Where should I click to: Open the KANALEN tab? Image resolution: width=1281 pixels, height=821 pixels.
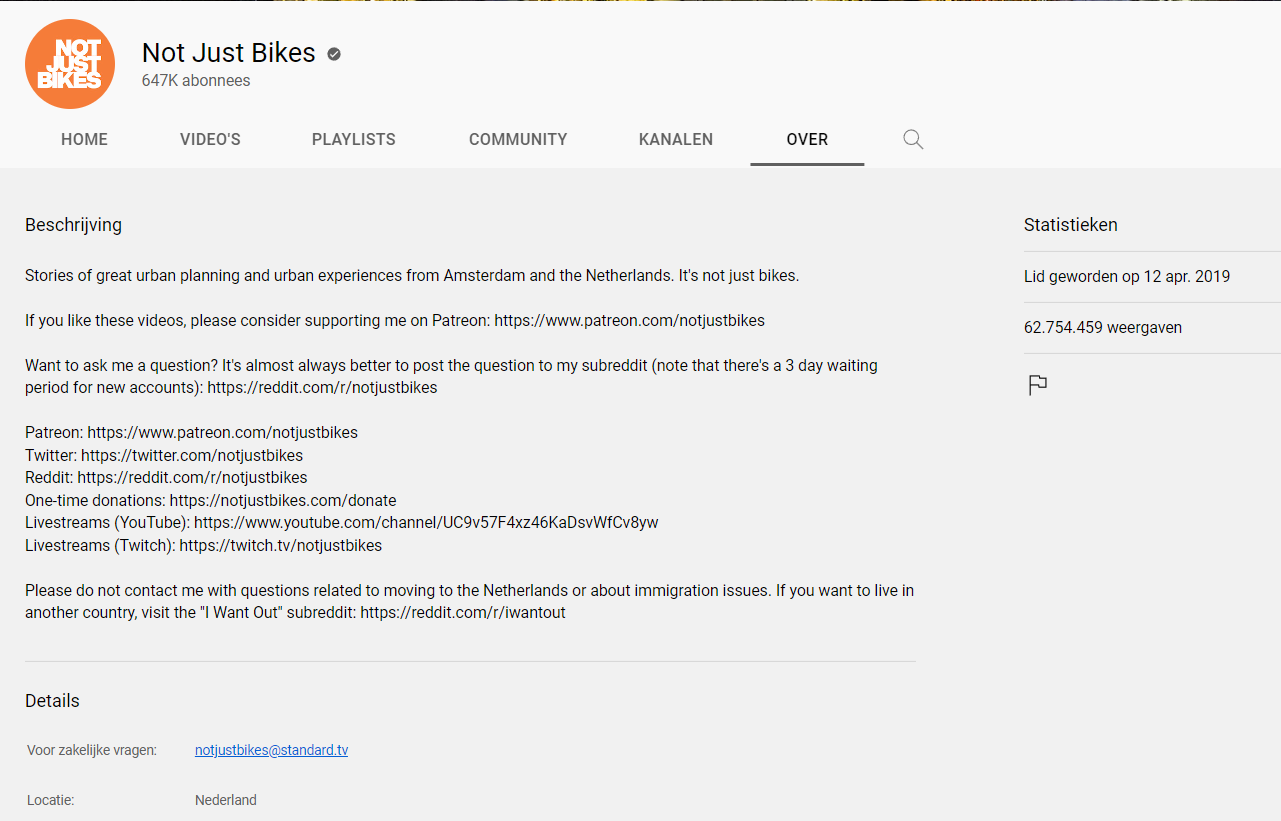676,140
